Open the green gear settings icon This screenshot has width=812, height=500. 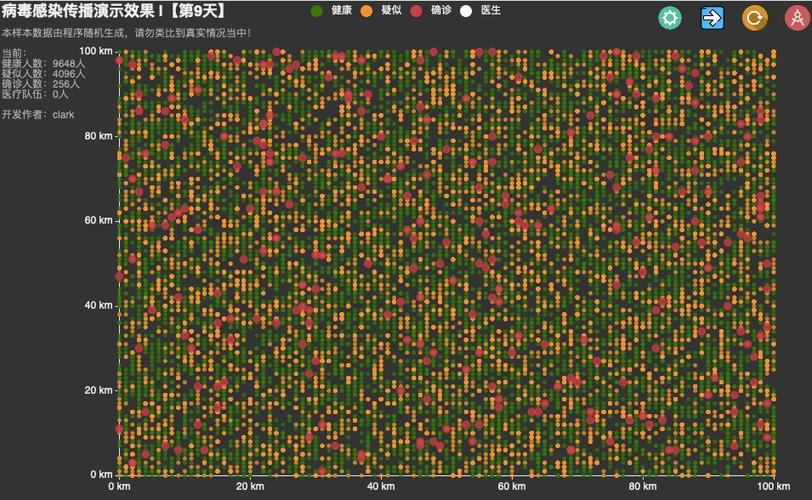670,18
